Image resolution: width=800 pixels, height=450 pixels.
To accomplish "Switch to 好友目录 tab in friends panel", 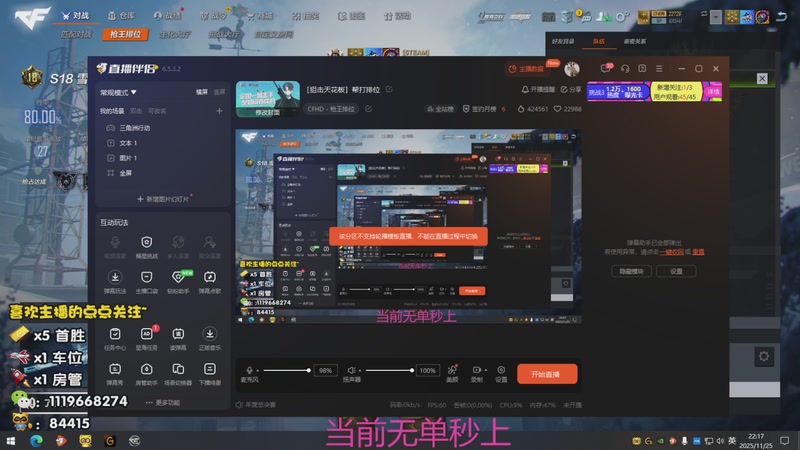I will click(563, 41).
